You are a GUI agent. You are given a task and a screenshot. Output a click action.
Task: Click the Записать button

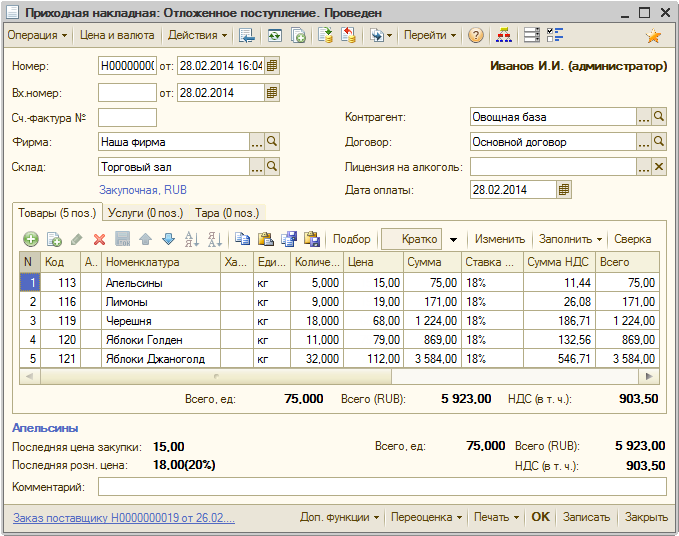pyautogui.click(x=586, y=517)
